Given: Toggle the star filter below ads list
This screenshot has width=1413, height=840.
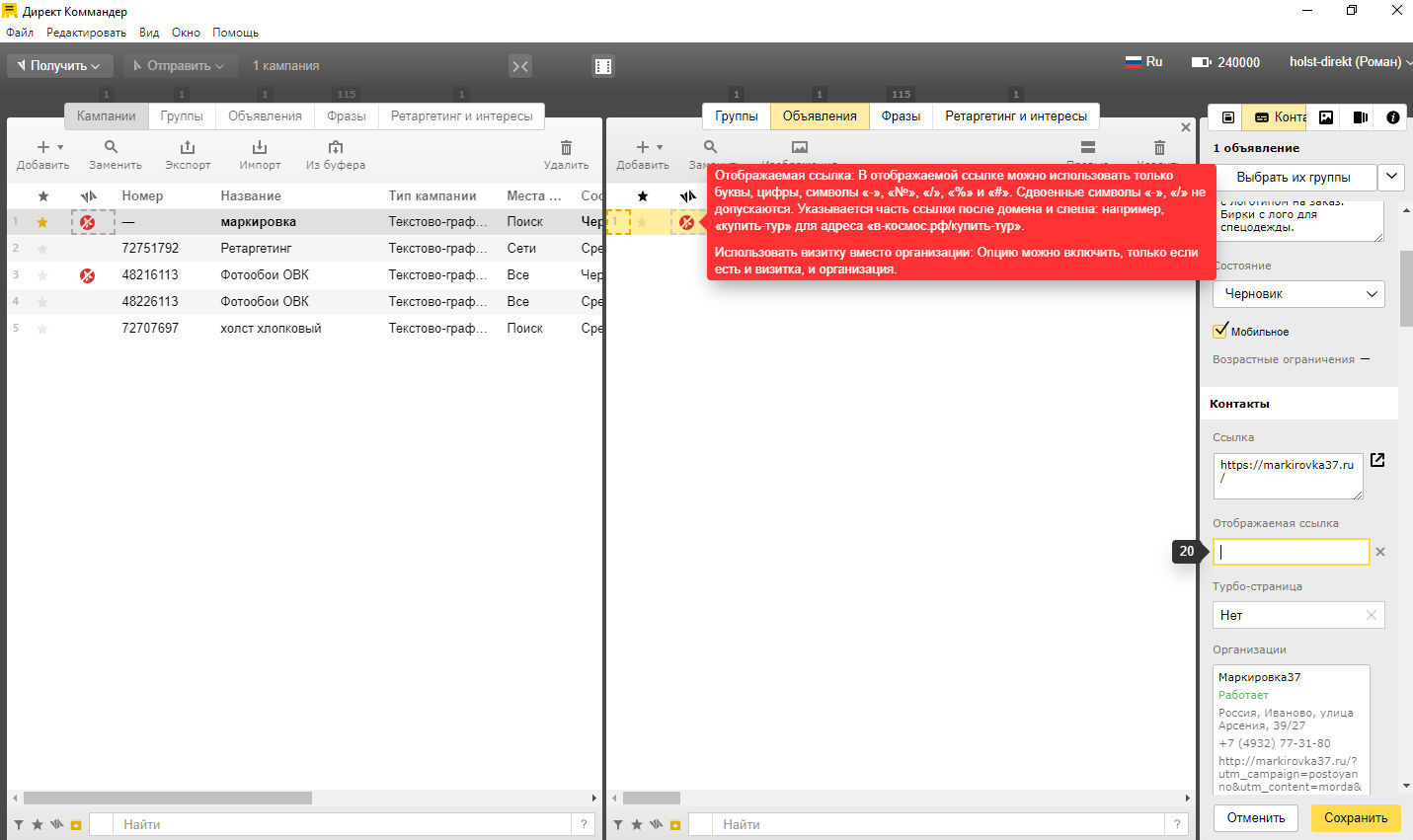Looking at the screenshot, I should click(637, 824).
